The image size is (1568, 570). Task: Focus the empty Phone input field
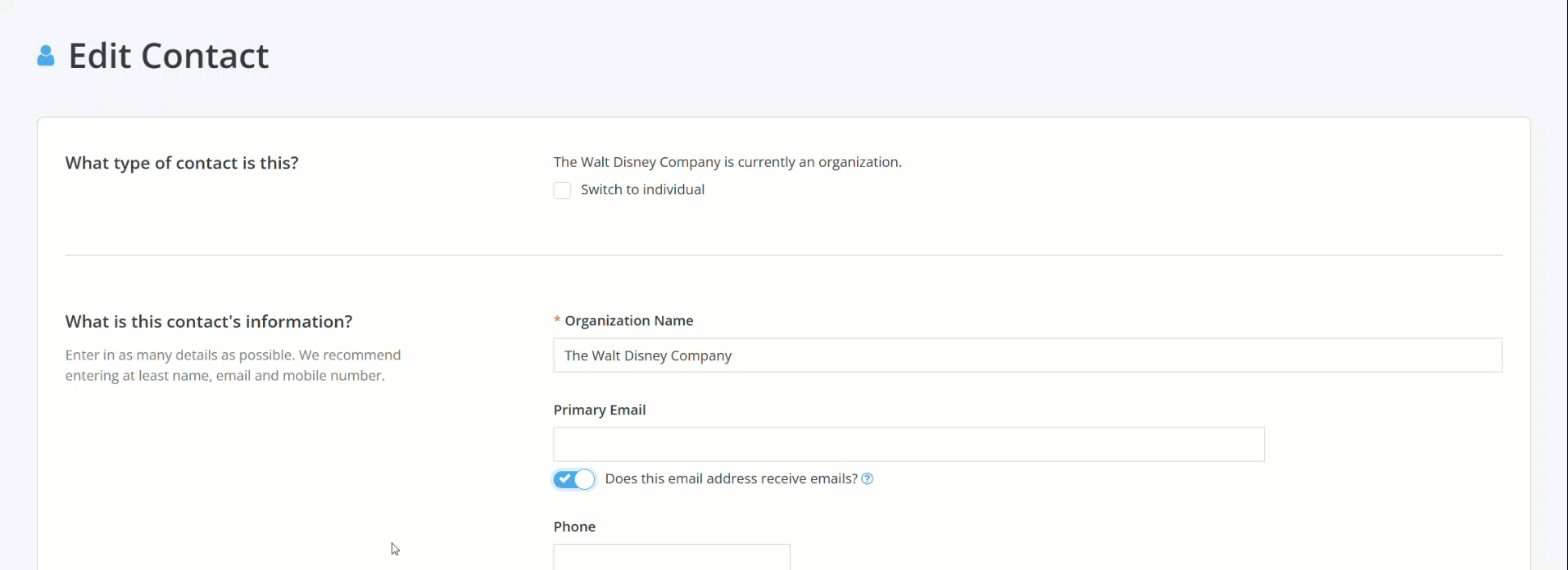671,558
